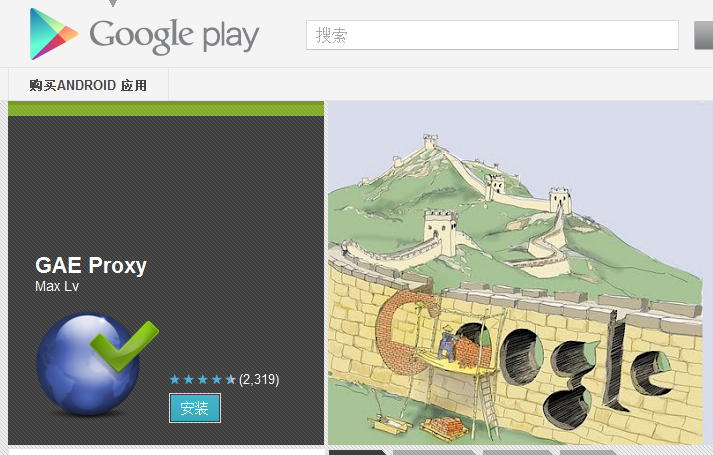Click the Google Play triangle logo

click(x=53, y=34)
